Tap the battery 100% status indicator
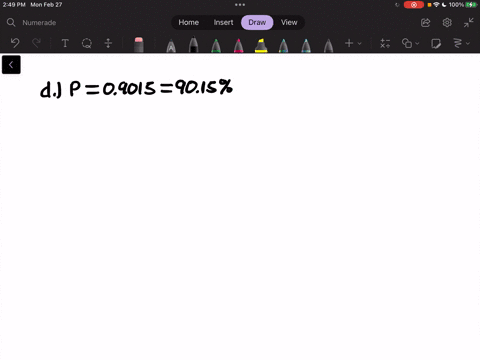The width and height of the screenshot is (480, 360). click(463, 5)
